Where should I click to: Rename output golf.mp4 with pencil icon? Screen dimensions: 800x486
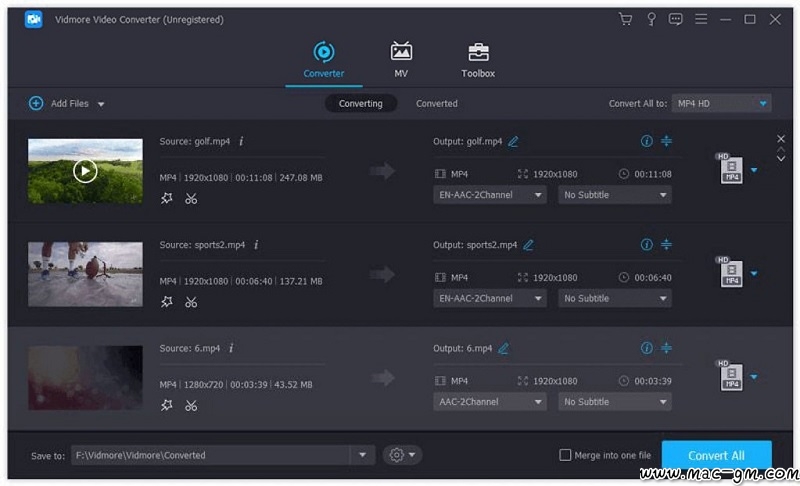(x=513, y=142)
